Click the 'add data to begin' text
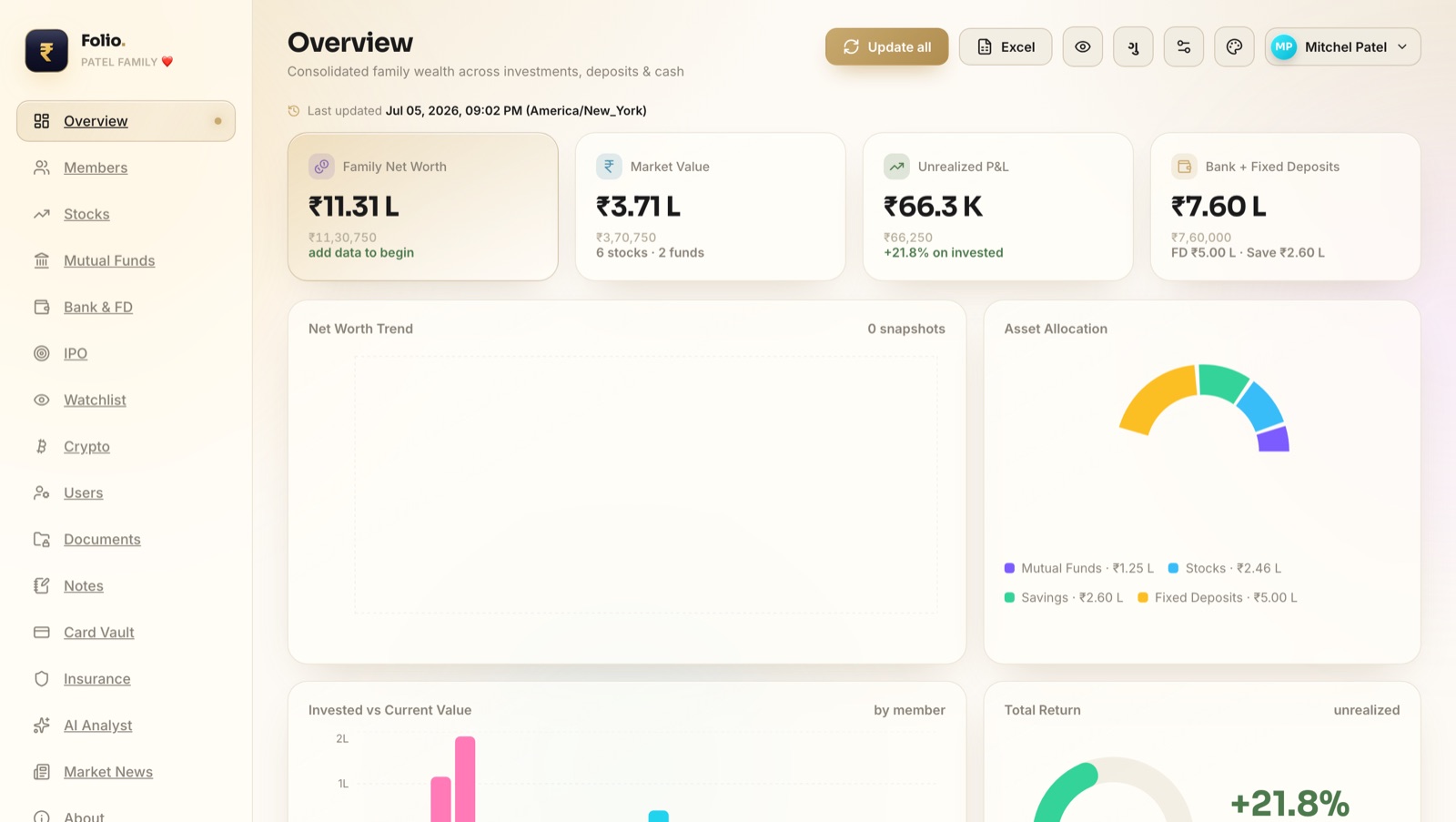This screenshot has width=1456, height=822. (361, 253)
